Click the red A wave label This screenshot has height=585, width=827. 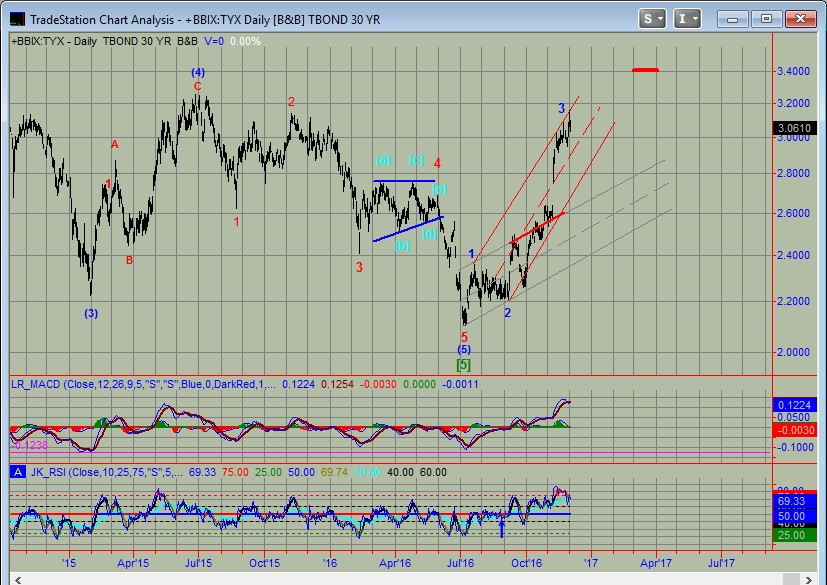[x=114, y=145]
